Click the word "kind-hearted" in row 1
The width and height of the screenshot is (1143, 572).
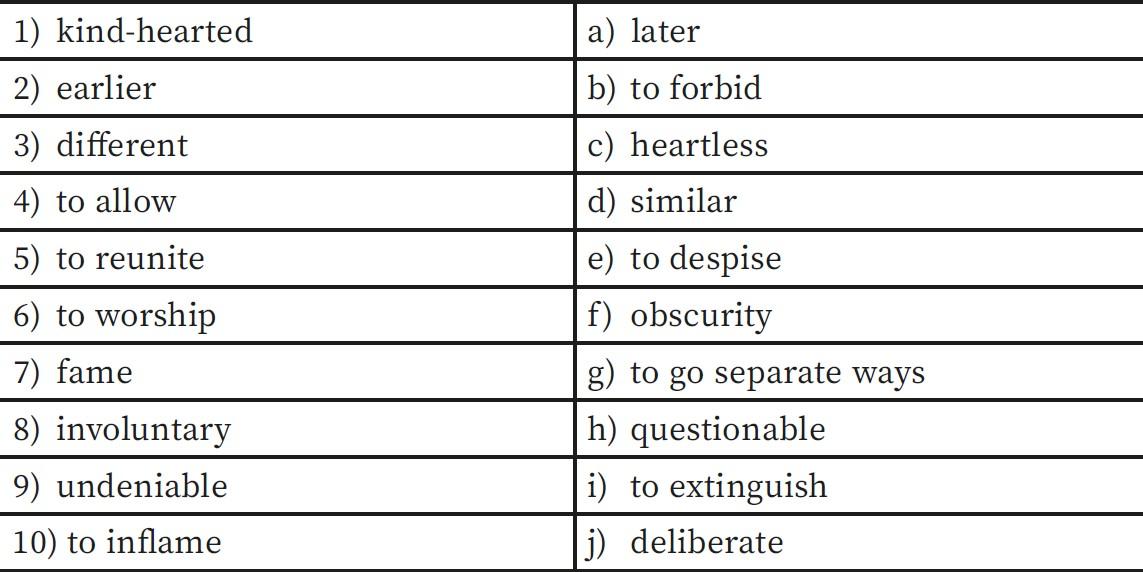pyautogui.click(x=154, y=31)
